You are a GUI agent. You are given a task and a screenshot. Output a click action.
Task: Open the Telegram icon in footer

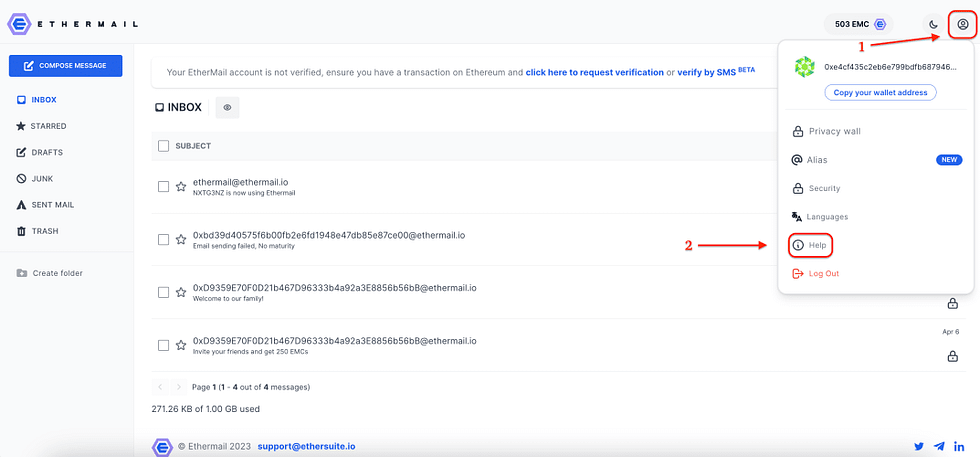(939, 446)
